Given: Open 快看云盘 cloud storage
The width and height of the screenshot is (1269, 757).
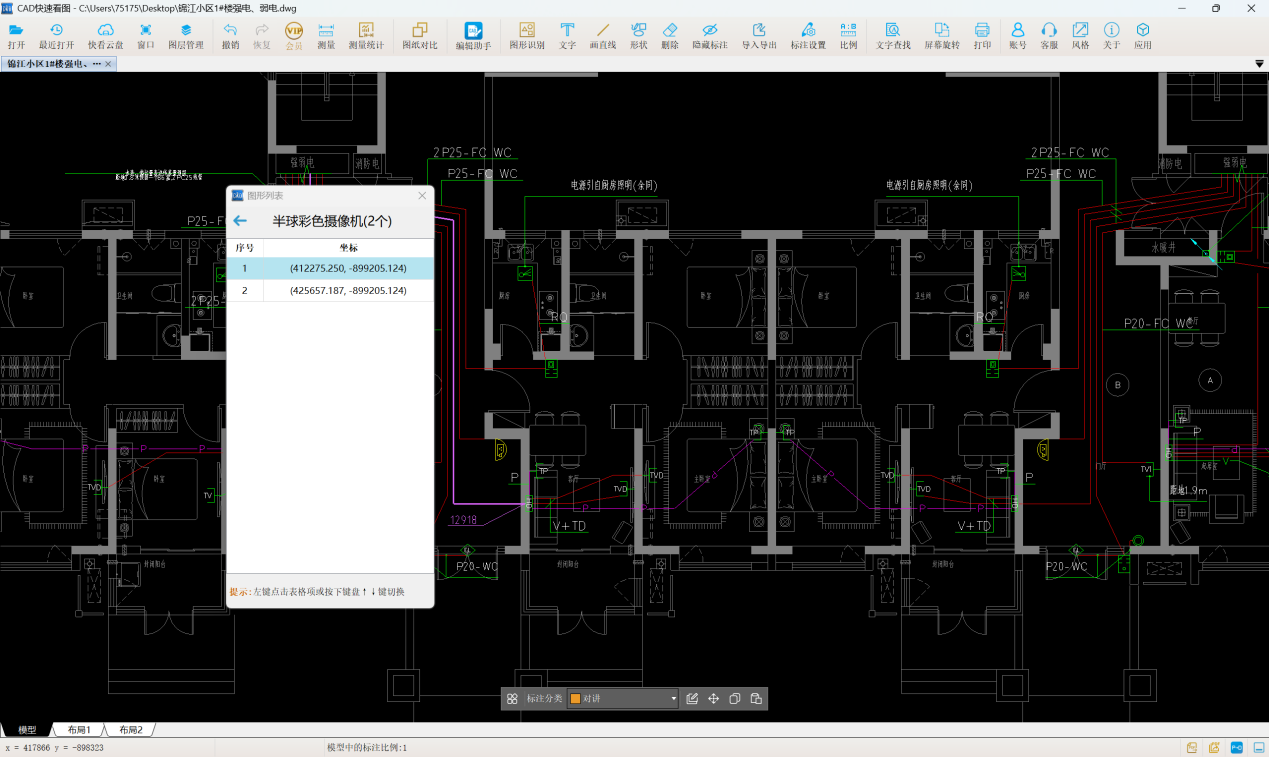Looking at the screenshot, I should point(105,37).
